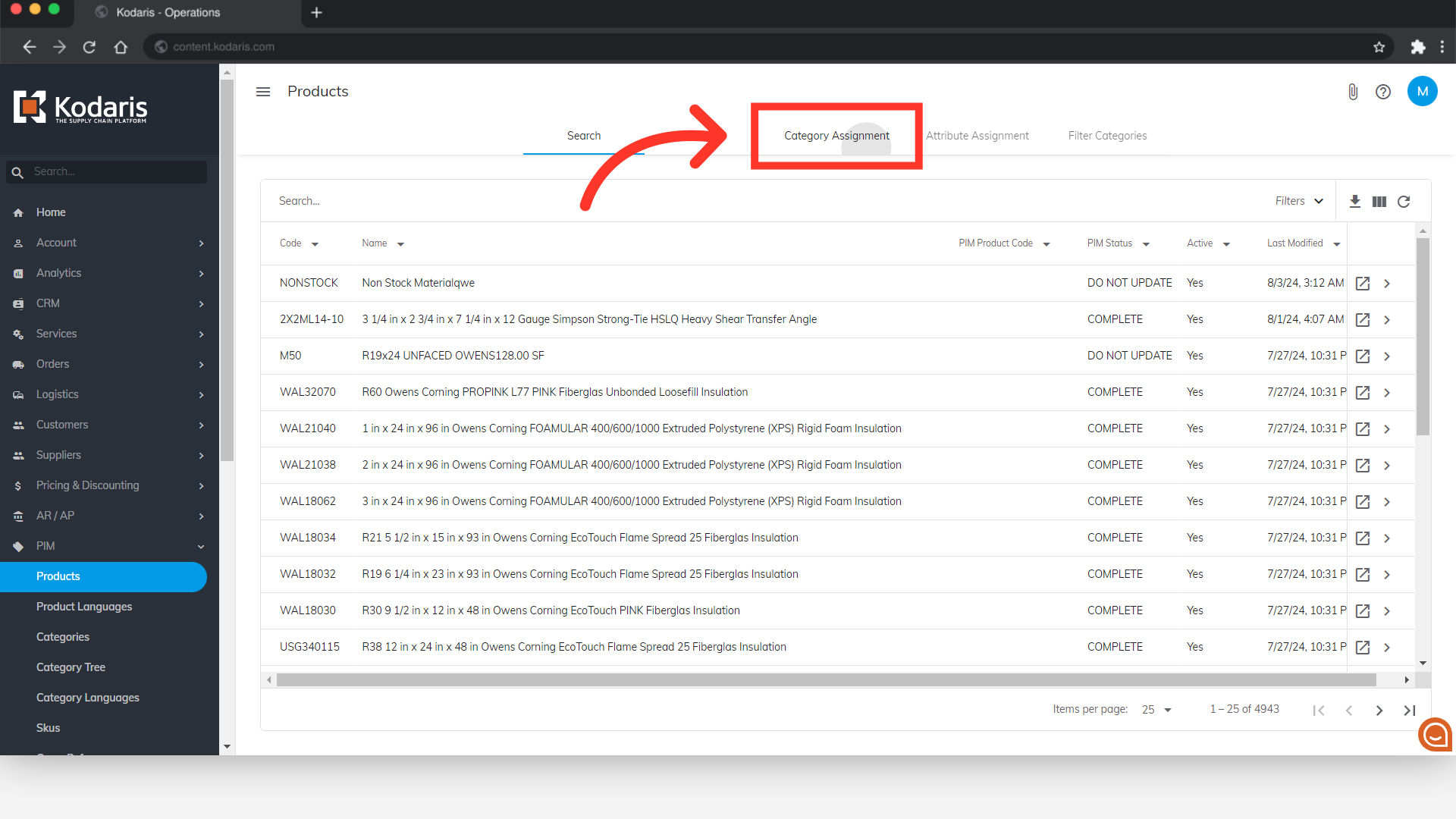This screenshot has width=1456, height=819.
Task: Open NONSTOCK product in new window
Action: tap(1363, 283)
